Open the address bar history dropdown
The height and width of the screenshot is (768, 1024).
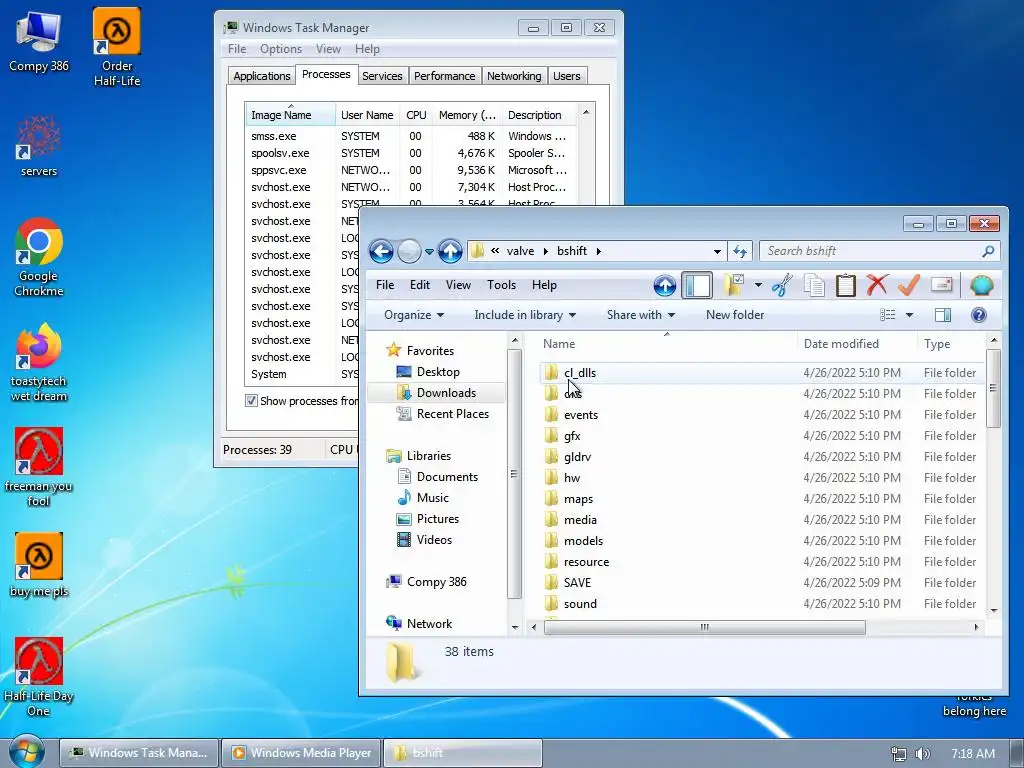(717, 251)
